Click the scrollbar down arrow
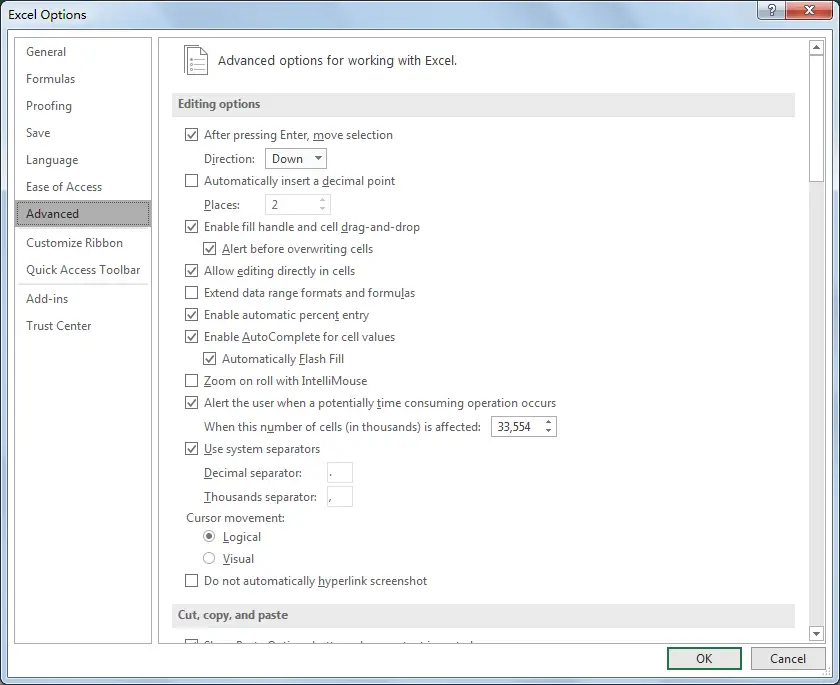This screenshot has width=840, height=685. point(816,634)
